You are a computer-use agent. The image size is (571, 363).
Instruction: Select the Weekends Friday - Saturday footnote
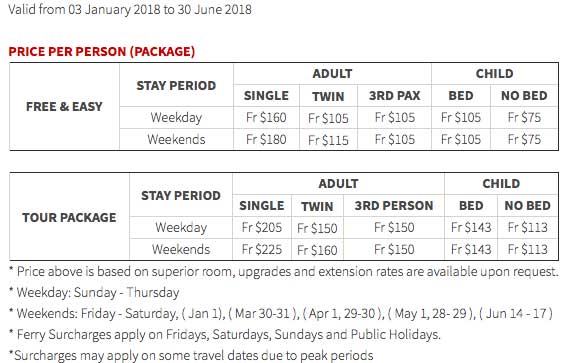pyautogui.click(x=281, y=313)
